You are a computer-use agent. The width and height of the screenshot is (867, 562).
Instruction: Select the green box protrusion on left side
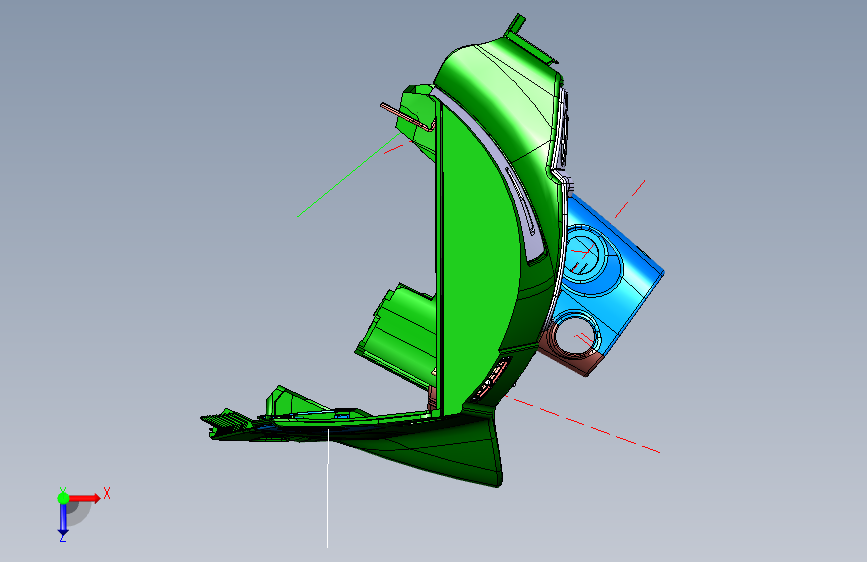pyautogui.click(x=395, y=335)
